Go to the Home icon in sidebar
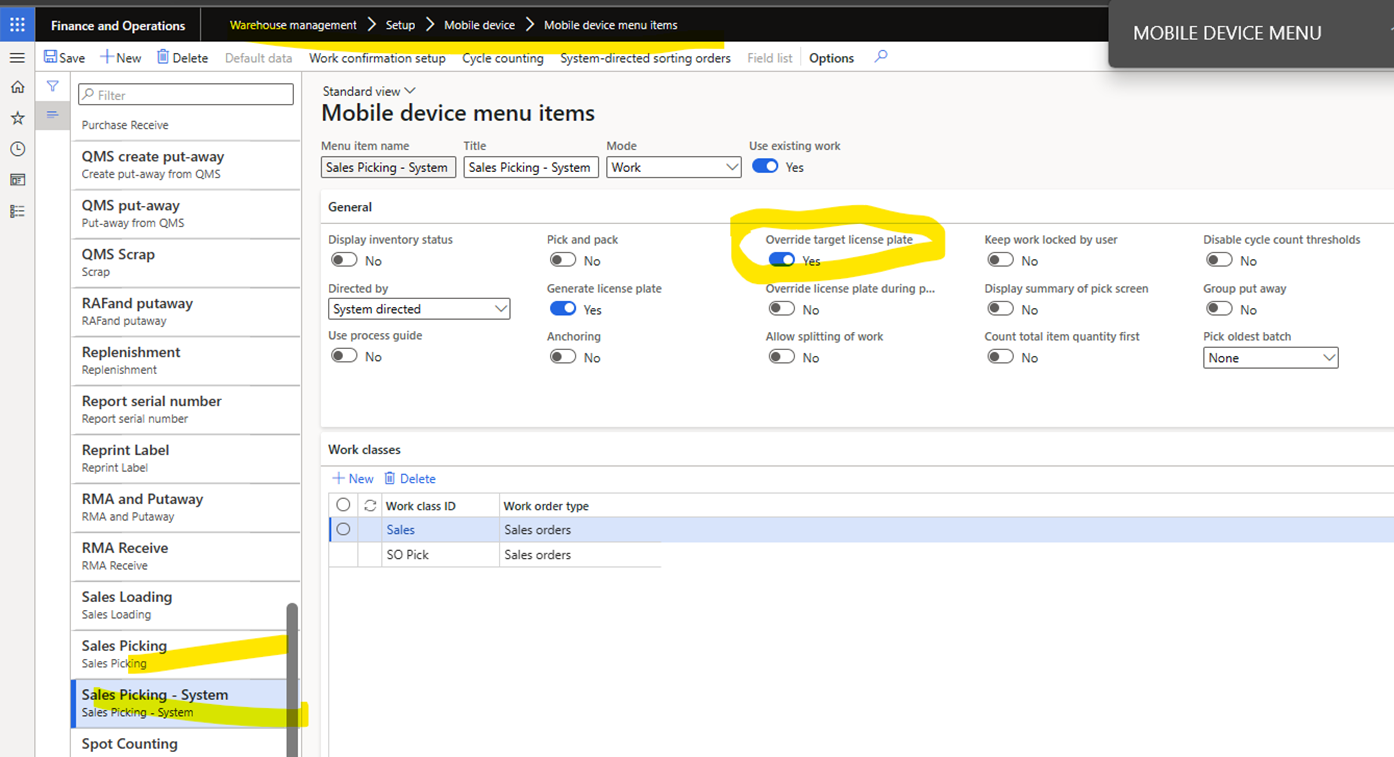Screen dimensions: 1394x757 17,87
